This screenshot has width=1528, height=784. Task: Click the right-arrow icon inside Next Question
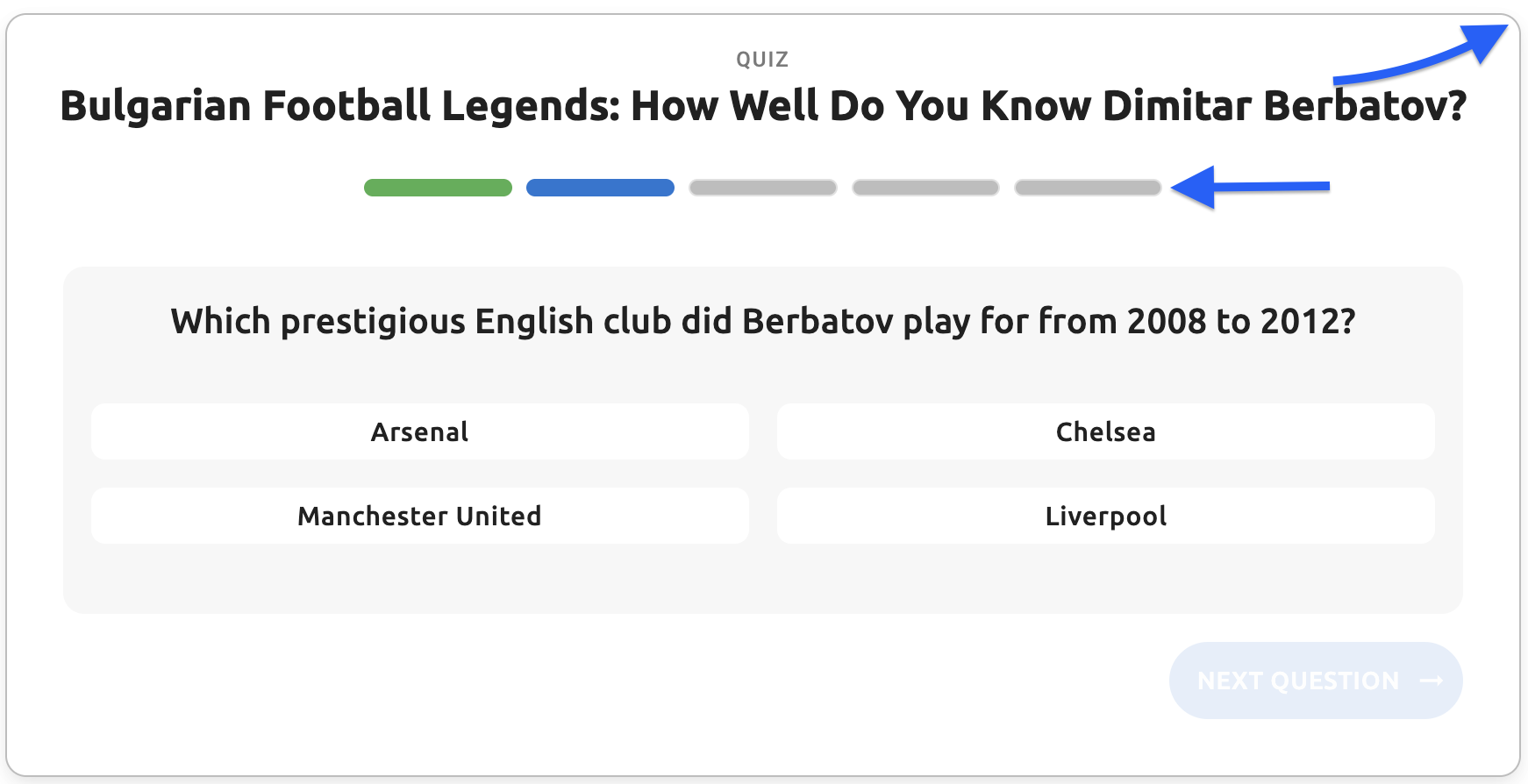pyautogui.click(x=1432, y=681)
